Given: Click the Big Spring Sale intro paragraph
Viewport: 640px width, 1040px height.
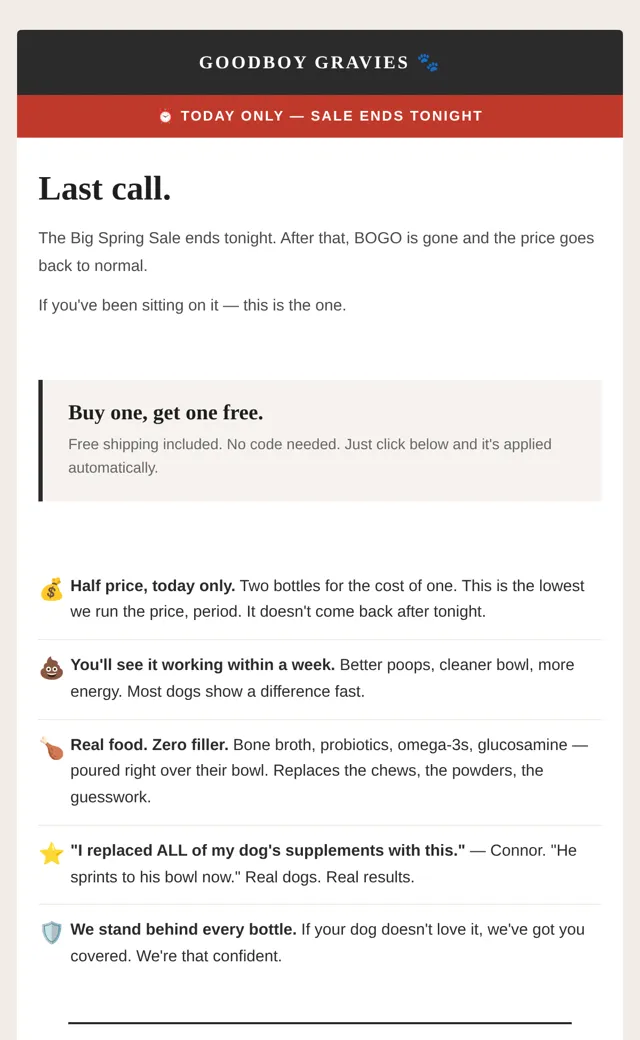Looking at the screenshot, I should (316, 252).
